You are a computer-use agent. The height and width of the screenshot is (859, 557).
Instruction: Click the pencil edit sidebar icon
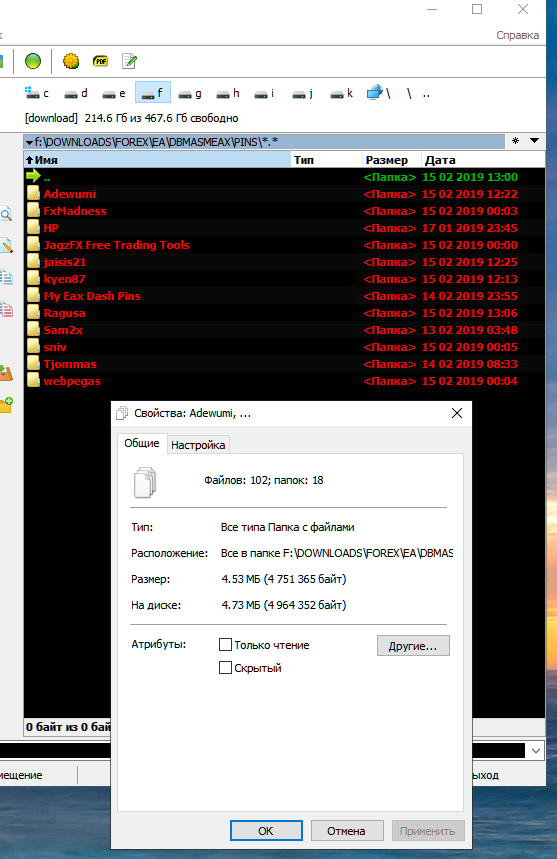[6, 245]
